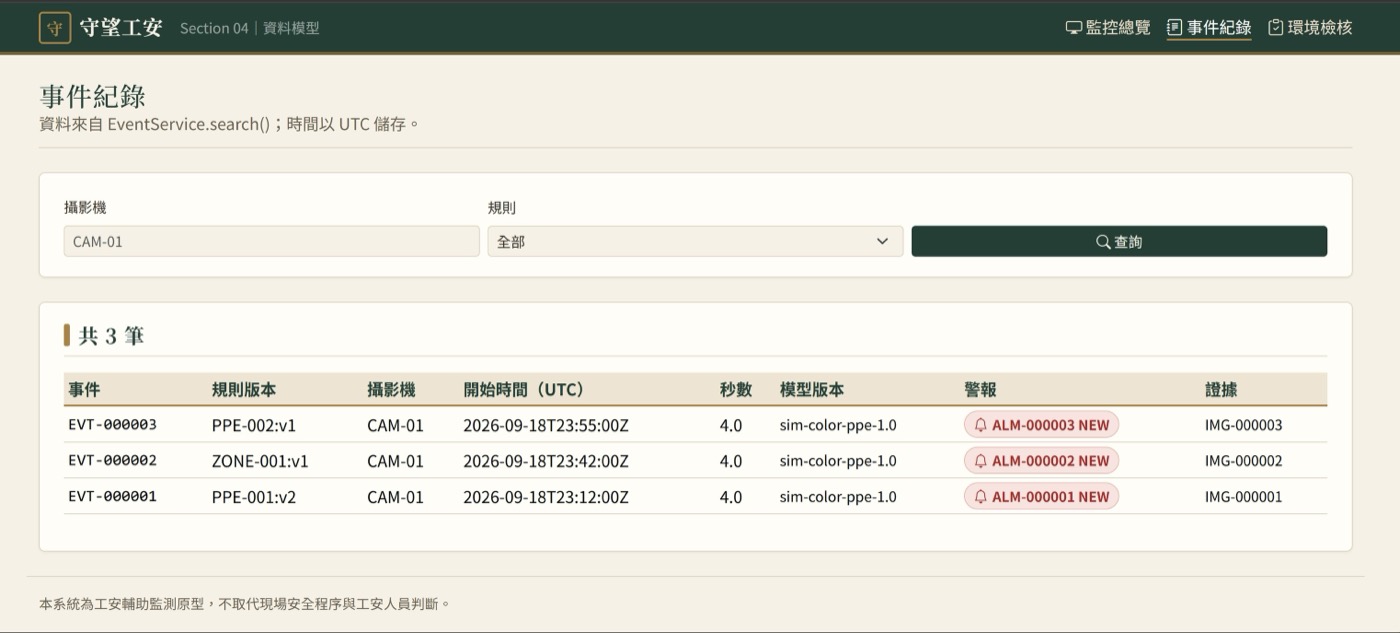The width and height of the screenshot is (1400, 633).
Task: Click rule version PPE-001:v2
Action: (254, 497)
